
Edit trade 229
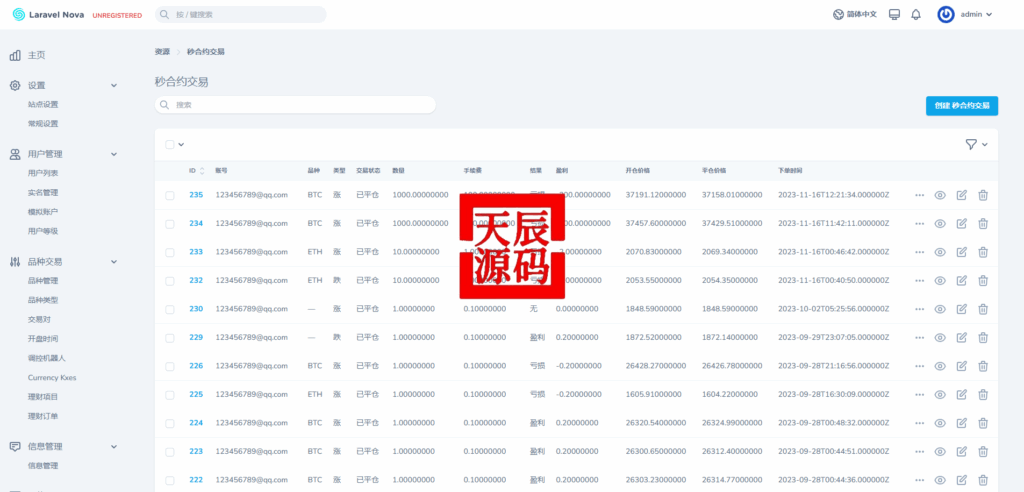click(x=961, y=337)
